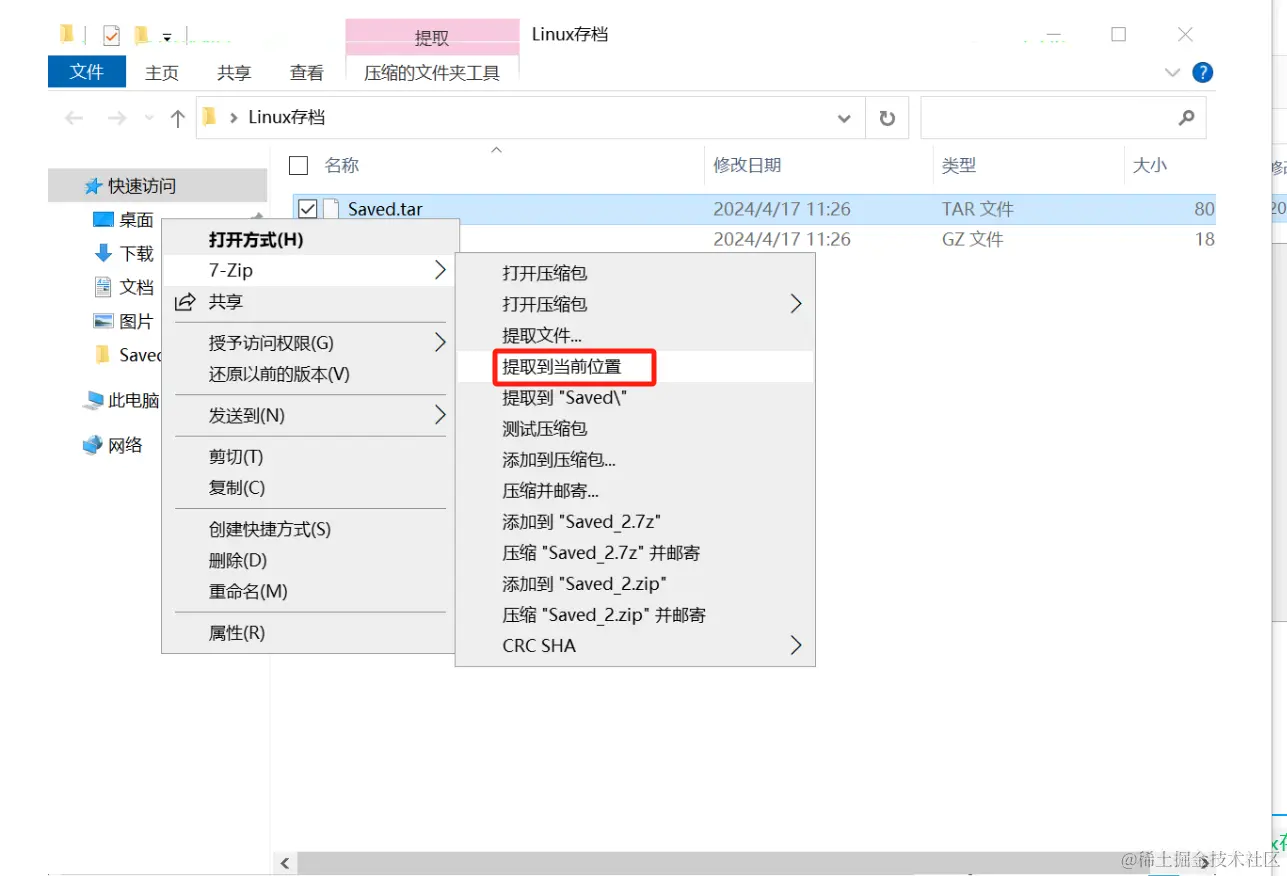The image size is (1287, 876).
Task: Click the 共享 share icon in context menu
Action: pos(185,302)
